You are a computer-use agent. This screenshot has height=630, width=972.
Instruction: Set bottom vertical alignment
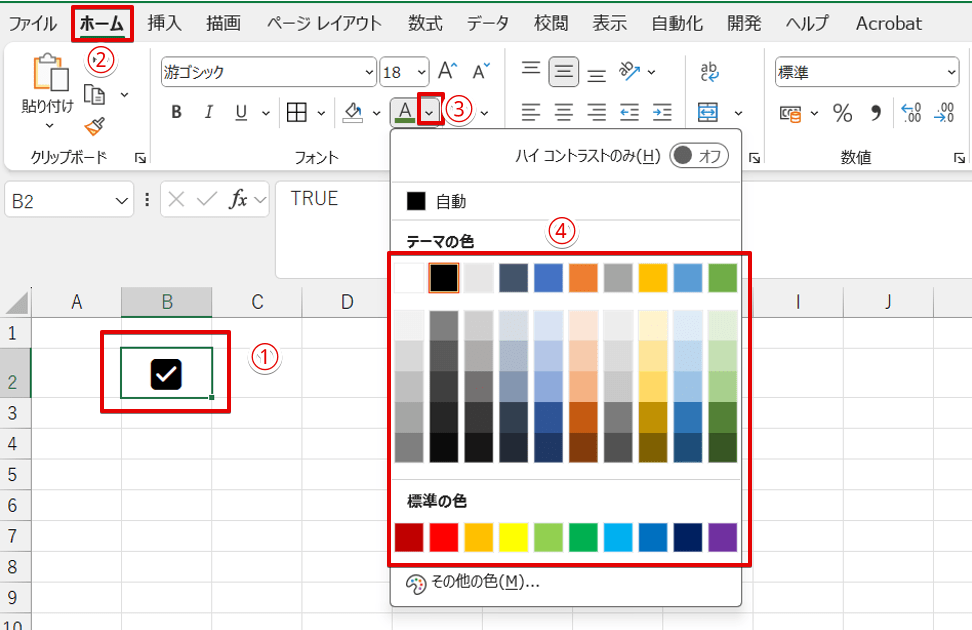pyautogui.click(x=596, y=74)
